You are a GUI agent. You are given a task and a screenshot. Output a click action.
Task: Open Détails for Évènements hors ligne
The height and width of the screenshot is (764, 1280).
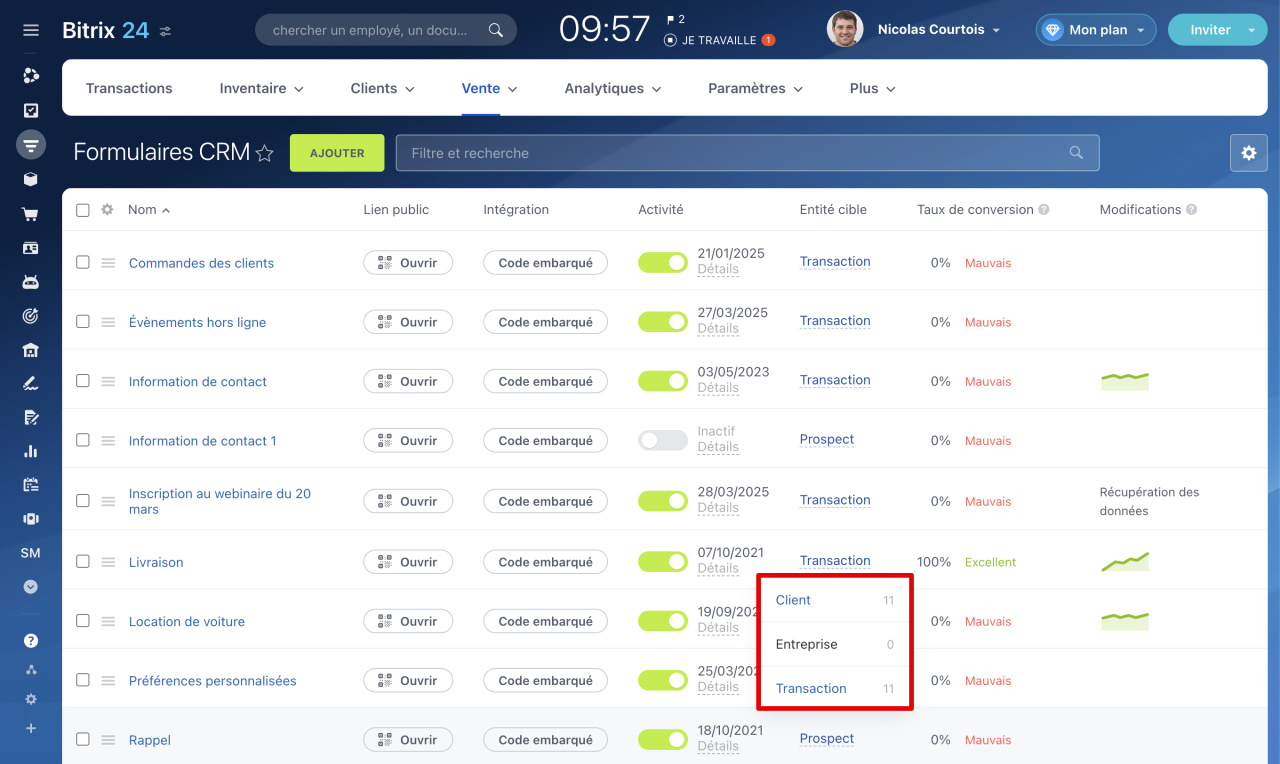point(718,329)
